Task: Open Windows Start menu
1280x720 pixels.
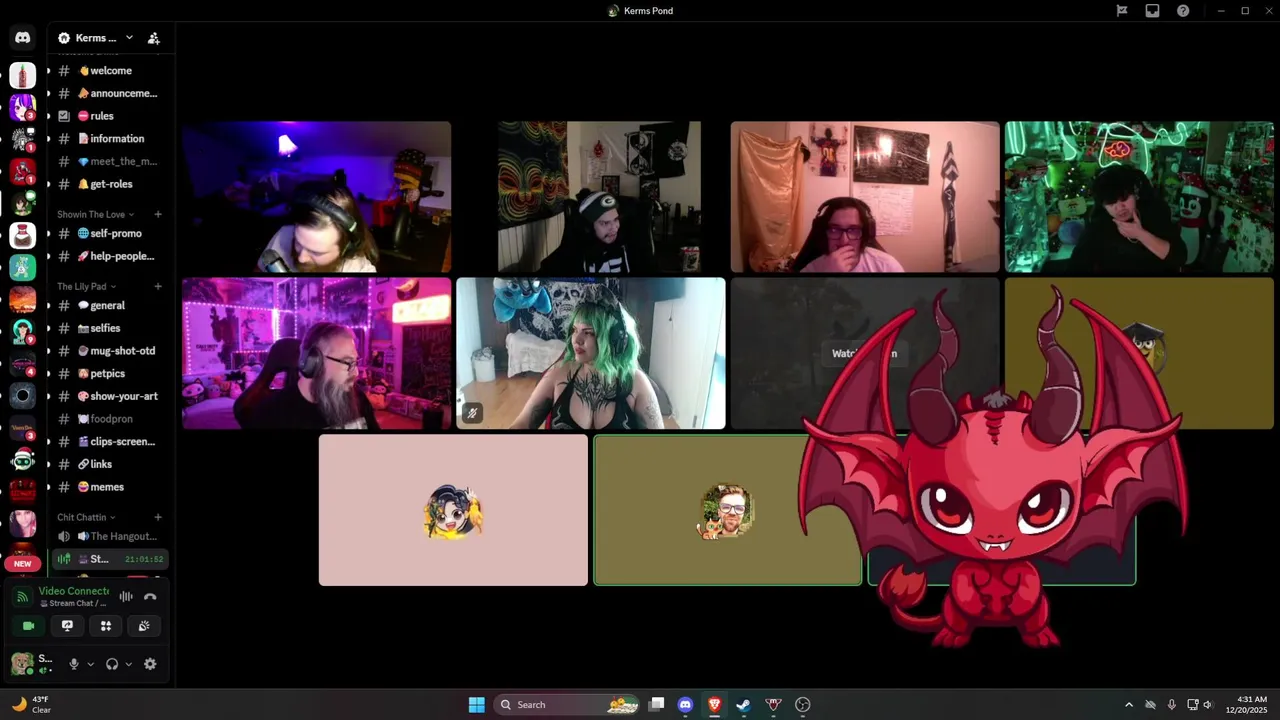Action: pos(477,705)
